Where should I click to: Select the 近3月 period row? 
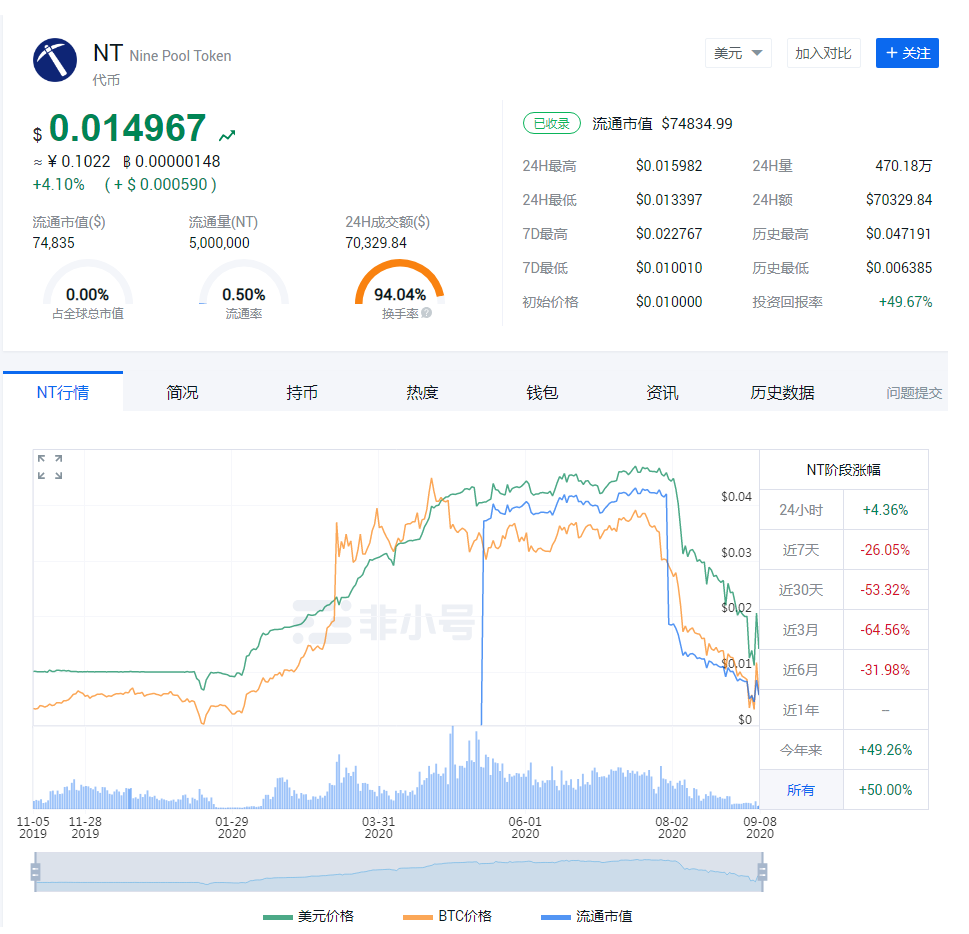pyautogui.click(x=844, y=630)
